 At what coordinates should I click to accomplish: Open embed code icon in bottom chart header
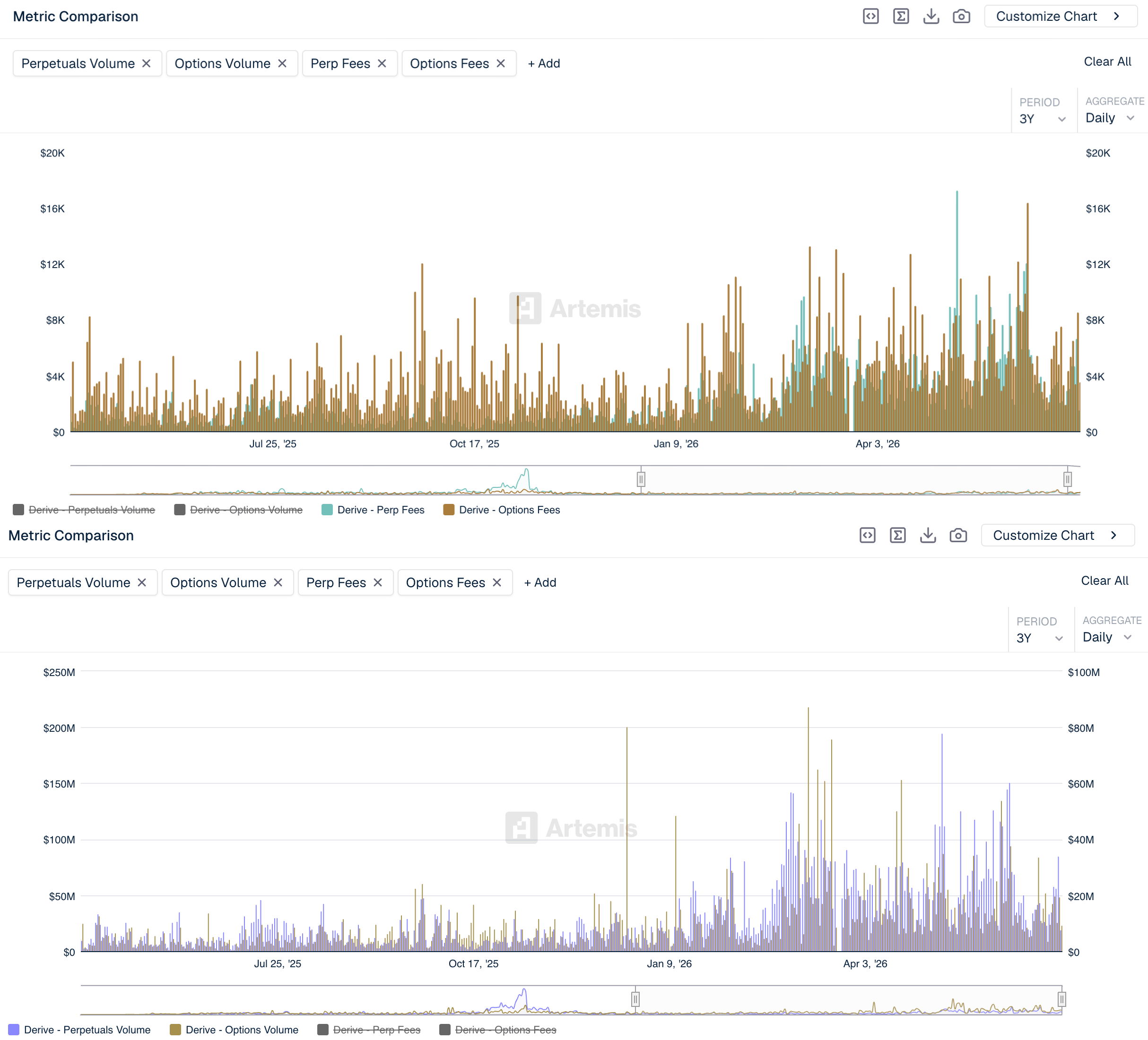click(x=867, y=535)
